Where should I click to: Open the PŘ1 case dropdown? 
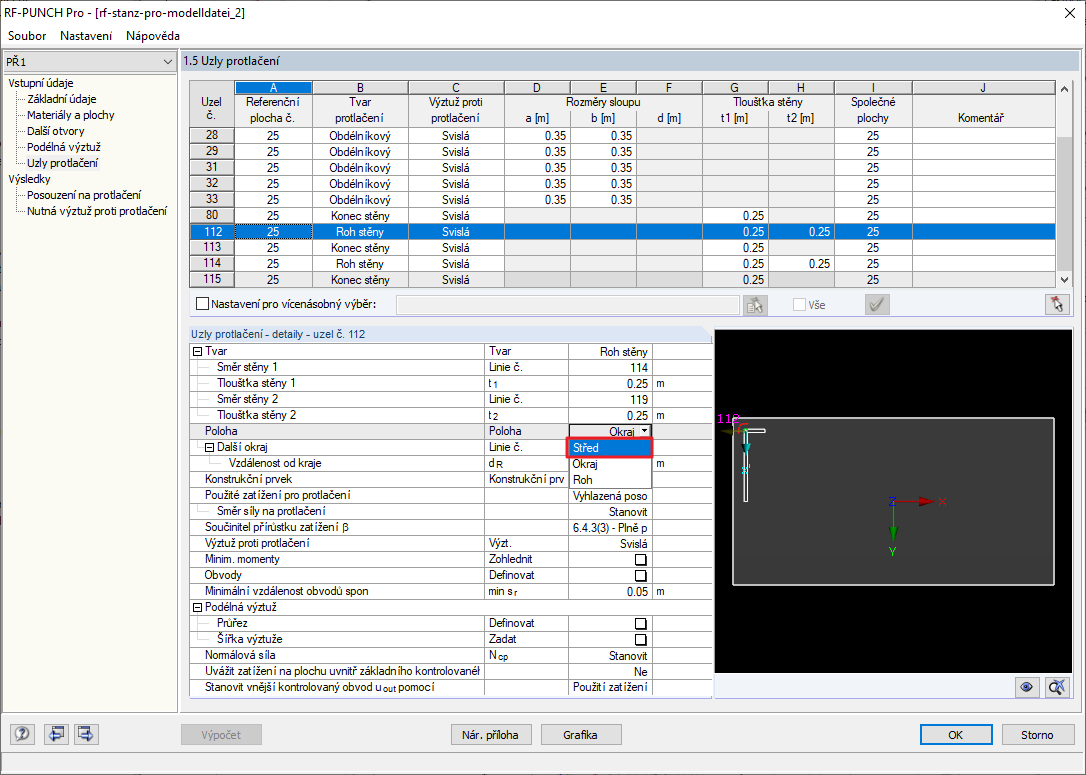167,62
